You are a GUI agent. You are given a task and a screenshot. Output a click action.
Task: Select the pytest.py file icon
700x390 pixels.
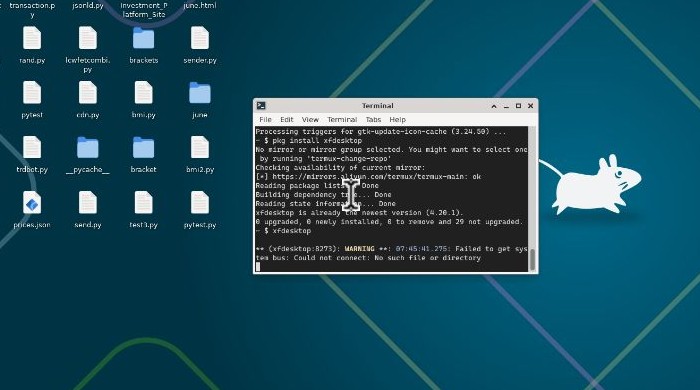[200, 203]
